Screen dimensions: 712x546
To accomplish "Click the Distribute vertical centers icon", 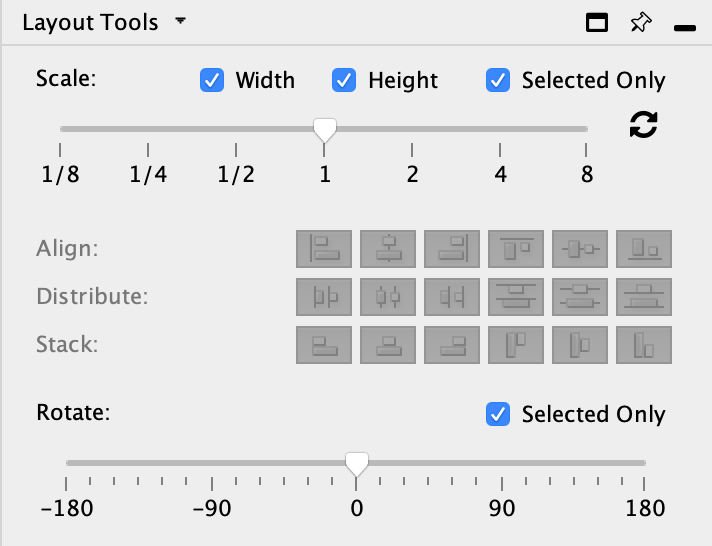I will [580, 297].
